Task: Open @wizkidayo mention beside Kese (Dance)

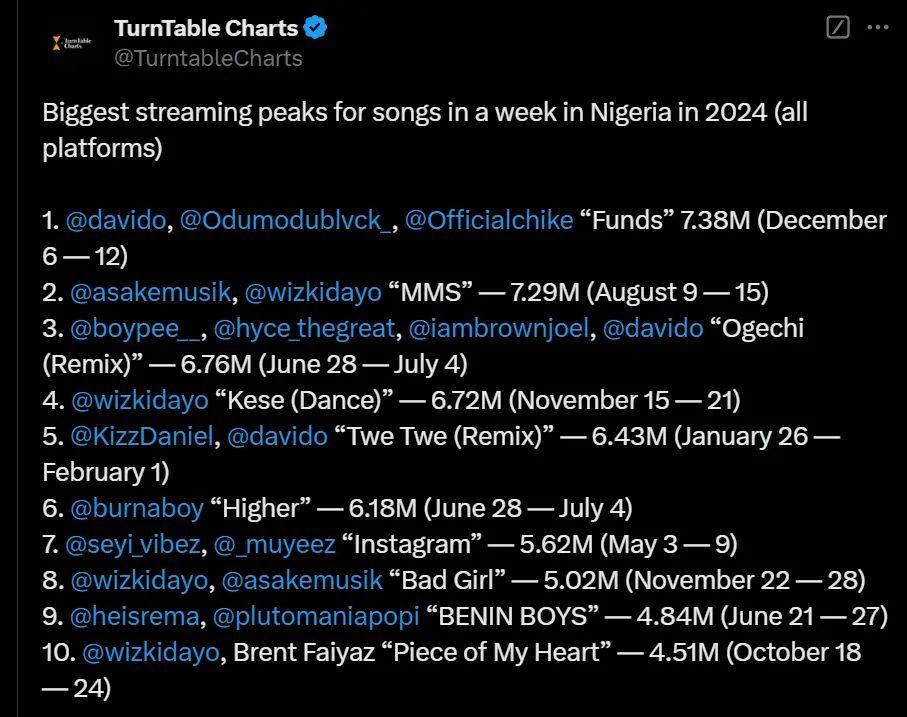Action: 139,400
